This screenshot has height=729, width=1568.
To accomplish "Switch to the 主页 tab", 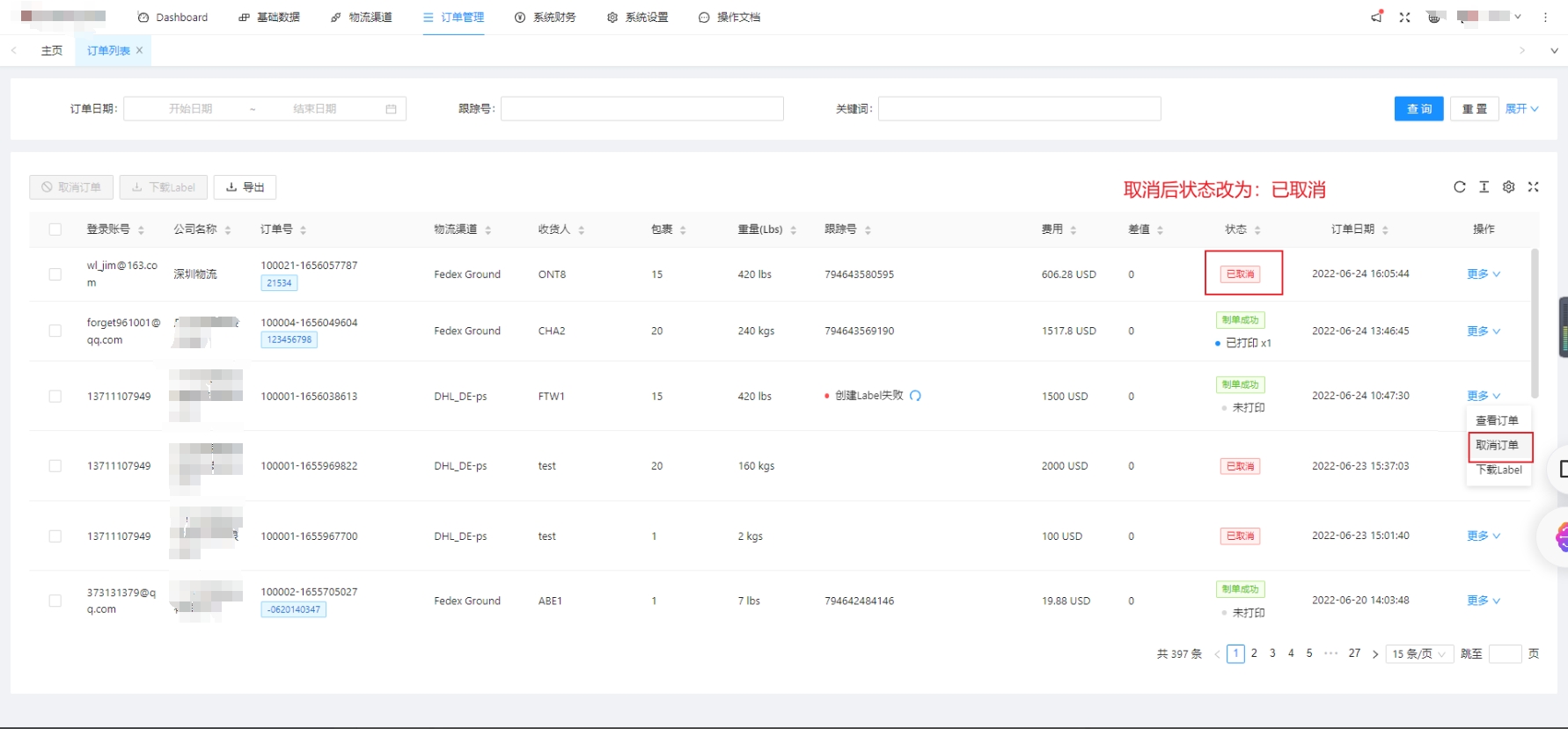I will (52, 51).
